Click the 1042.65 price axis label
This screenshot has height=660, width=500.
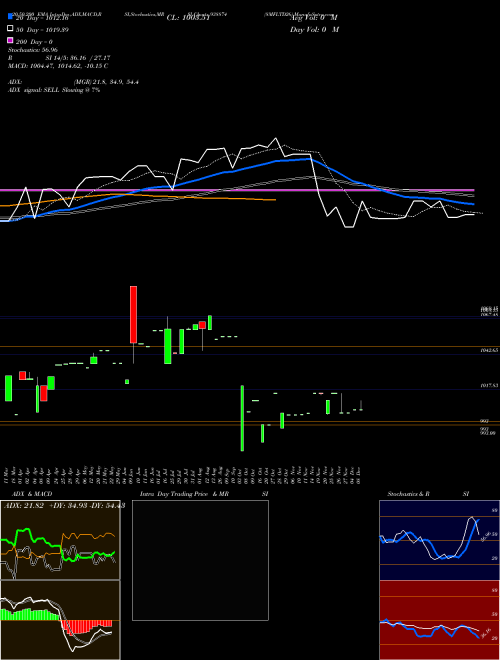click(x=489, y=350)
